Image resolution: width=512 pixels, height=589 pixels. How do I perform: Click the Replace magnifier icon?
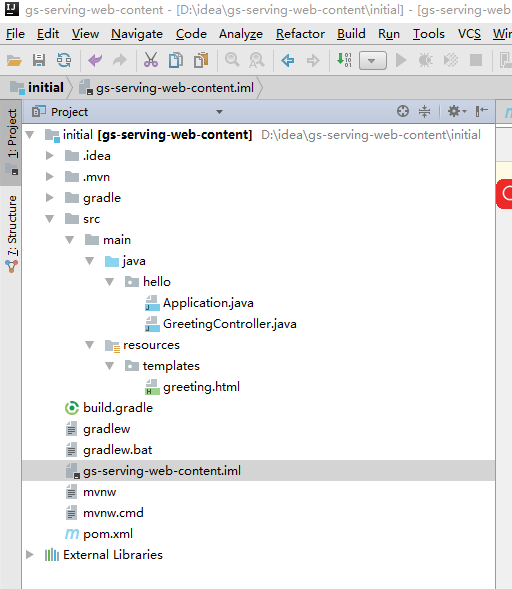(257, 60)
